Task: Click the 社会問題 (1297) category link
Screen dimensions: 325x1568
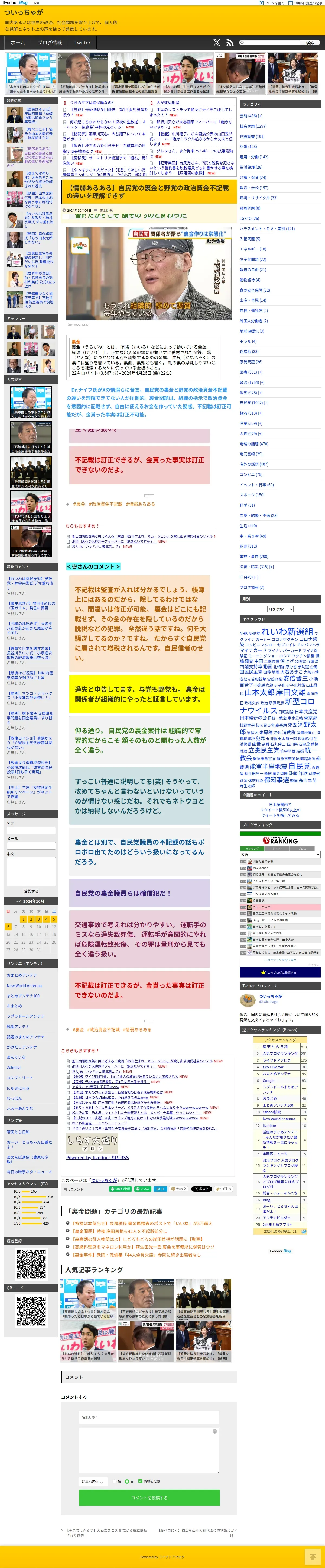Action: tap(253, 126)
